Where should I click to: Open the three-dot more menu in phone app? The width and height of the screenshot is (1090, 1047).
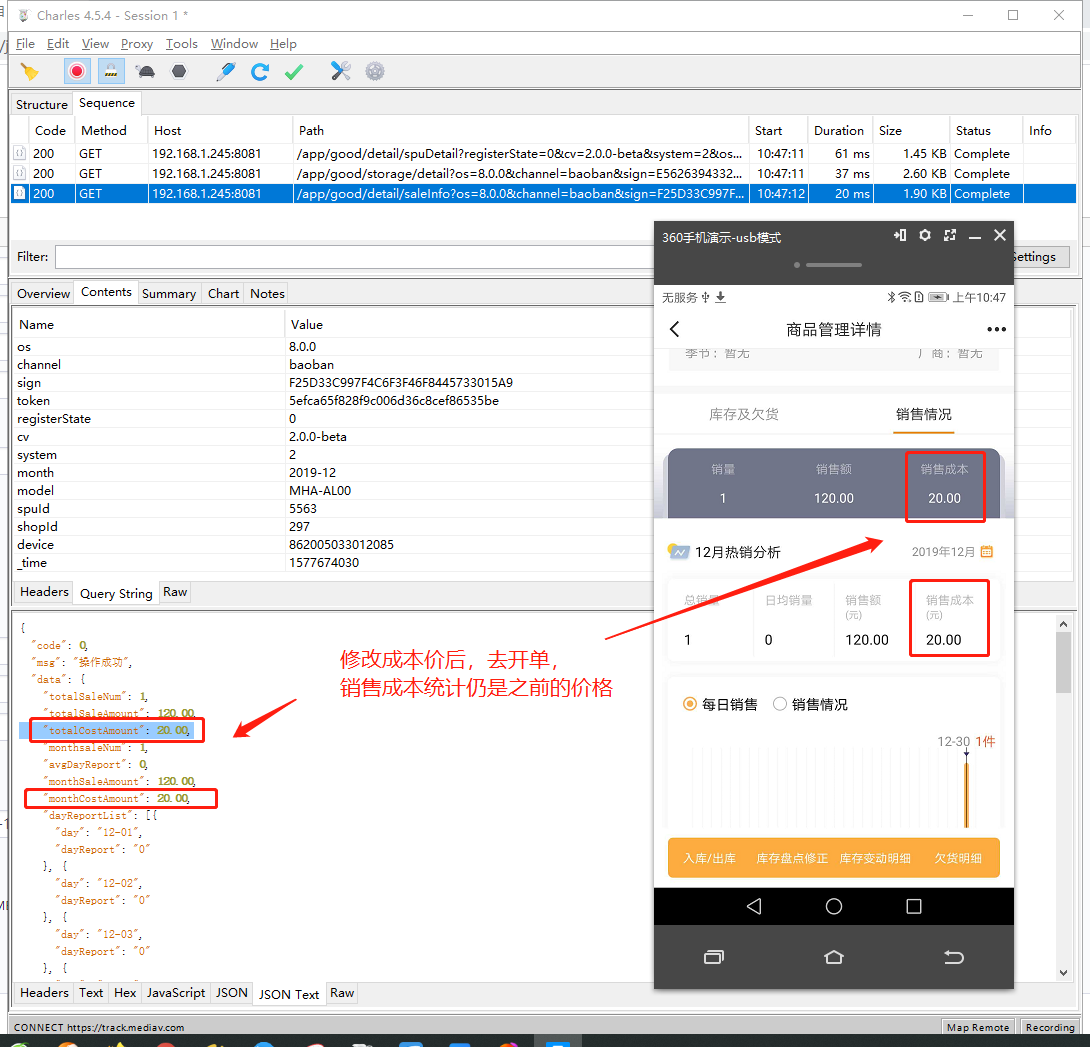click(x=996, y=329)
